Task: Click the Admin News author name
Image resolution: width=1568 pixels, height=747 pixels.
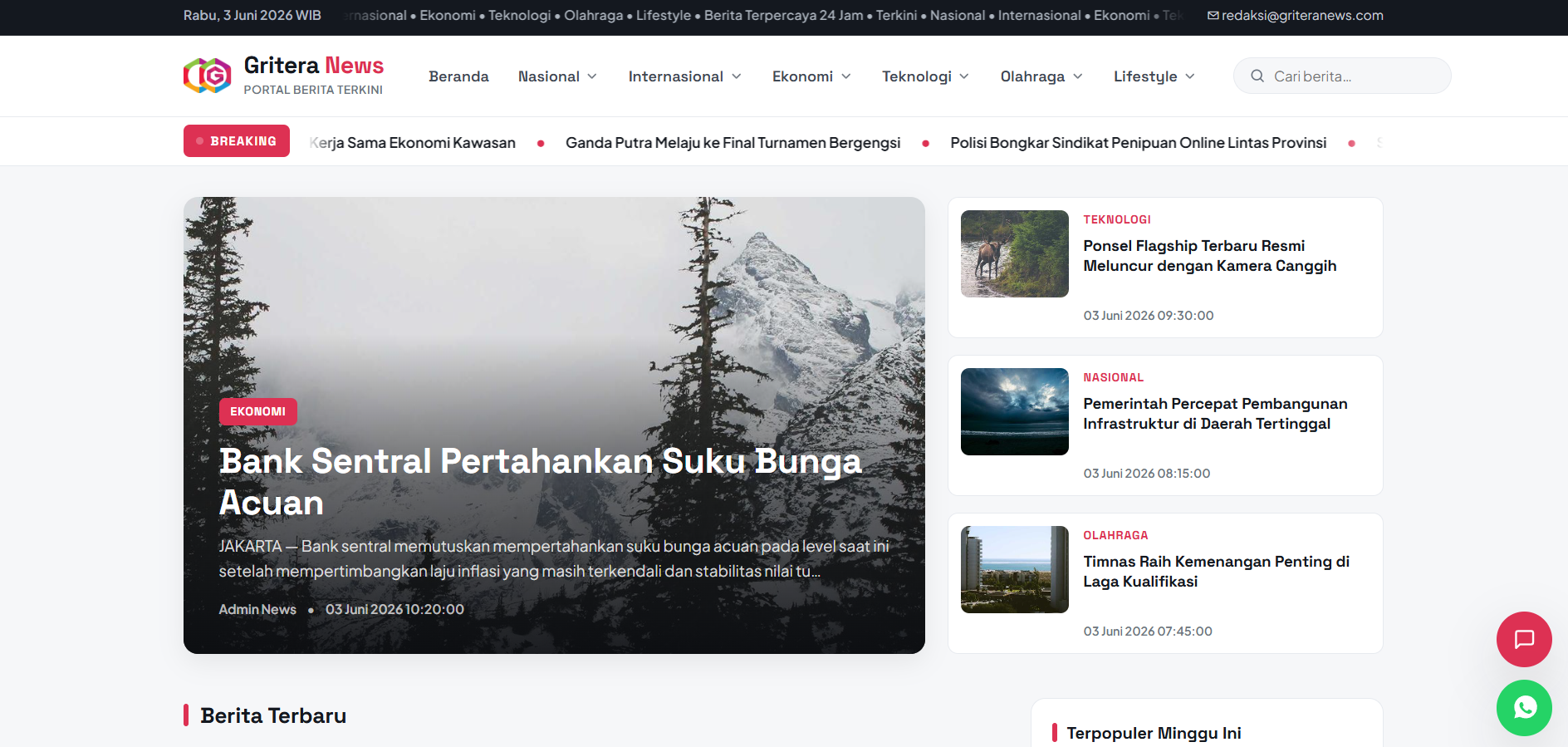Action: [x=257, y=609]
